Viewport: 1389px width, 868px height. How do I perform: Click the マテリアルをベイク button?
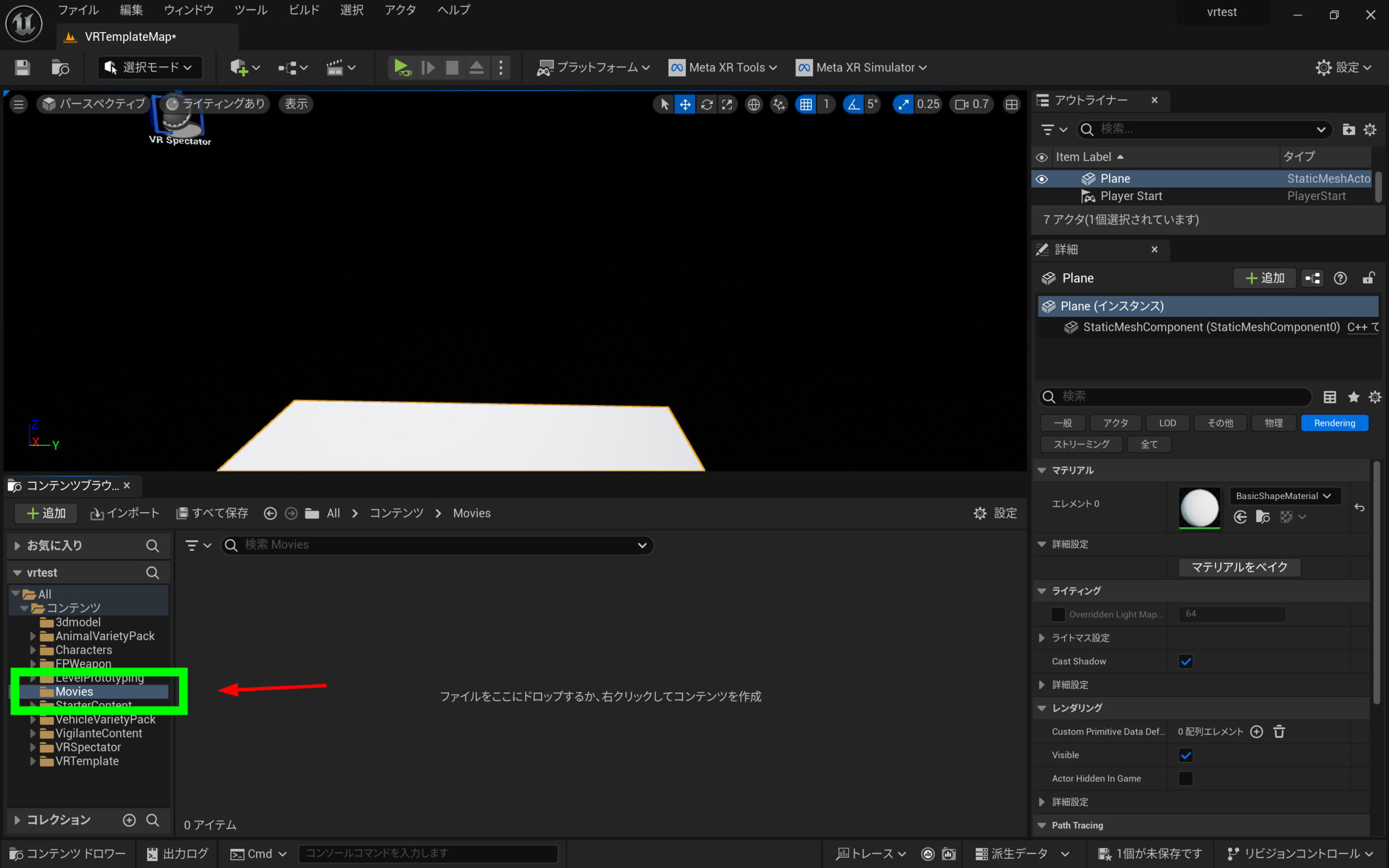1239,567
